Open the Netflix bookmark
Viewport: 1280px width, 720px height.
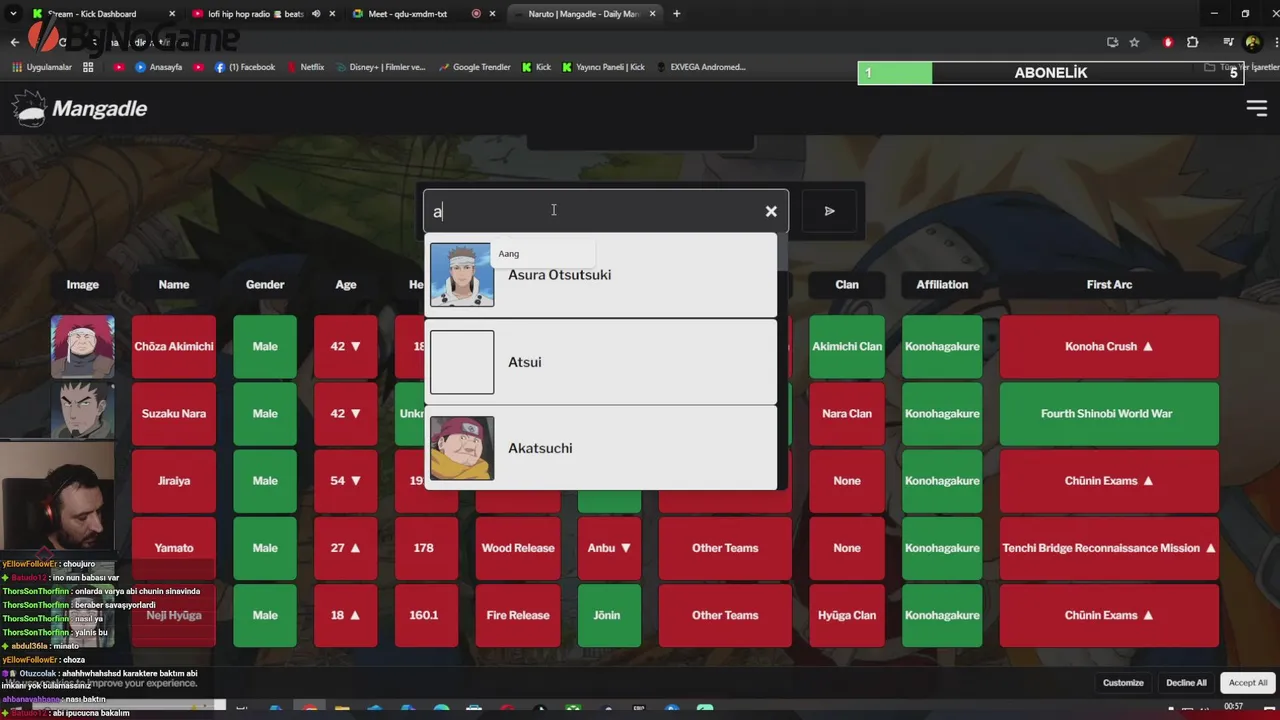click(x=305, y=67)
